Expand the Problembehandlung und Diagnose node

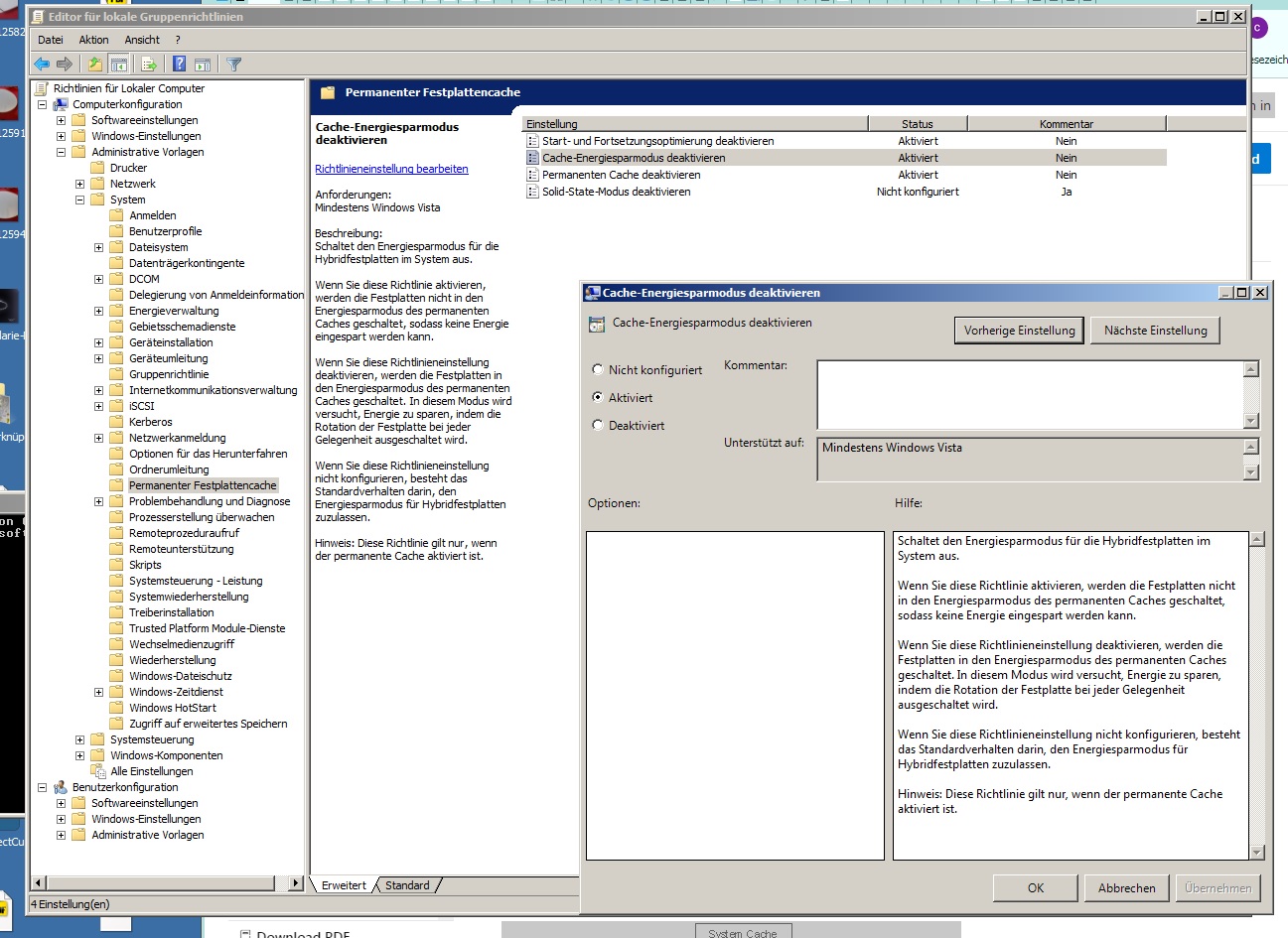pos(98,501)
